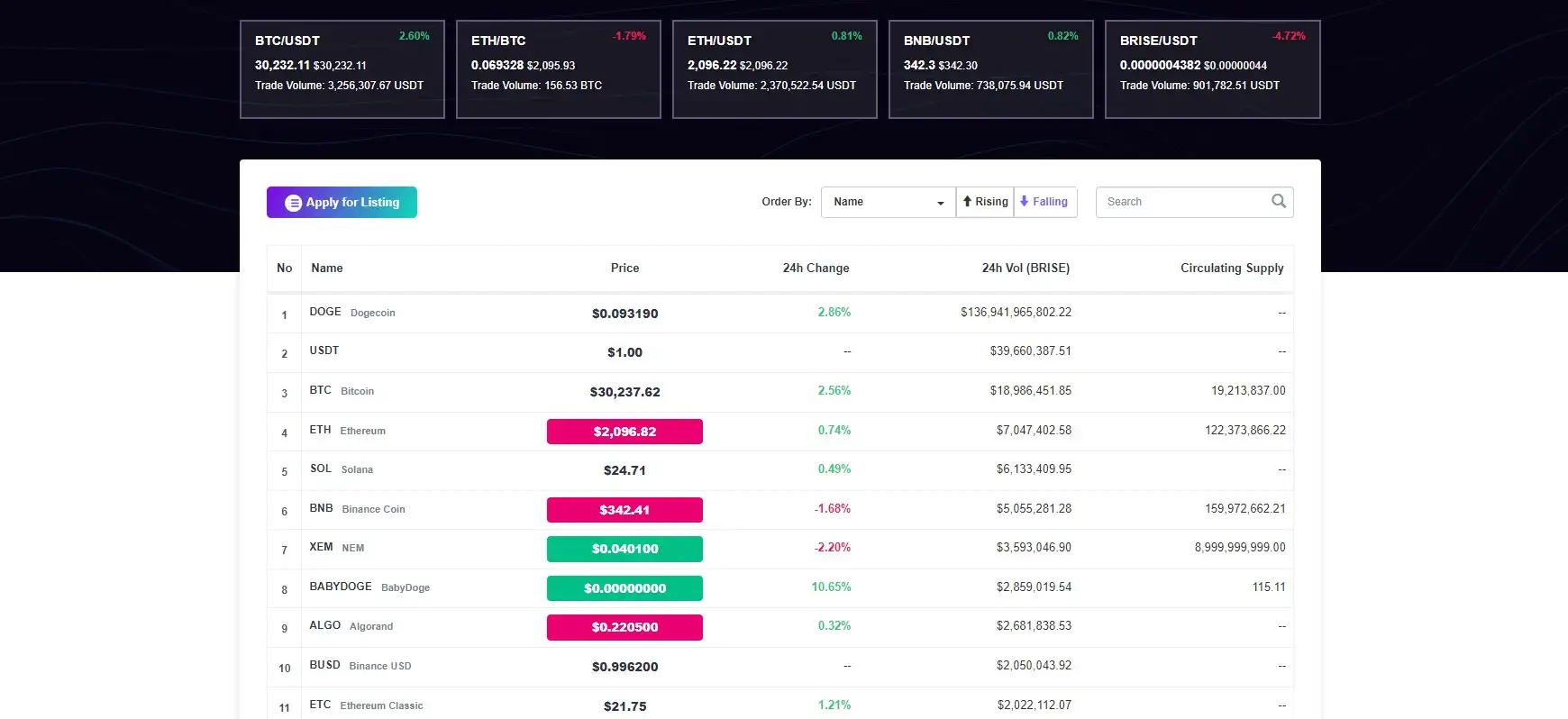Click the BTC Bitcoin row name
The image size is (1568, 719).
click(x=342, y=391)
